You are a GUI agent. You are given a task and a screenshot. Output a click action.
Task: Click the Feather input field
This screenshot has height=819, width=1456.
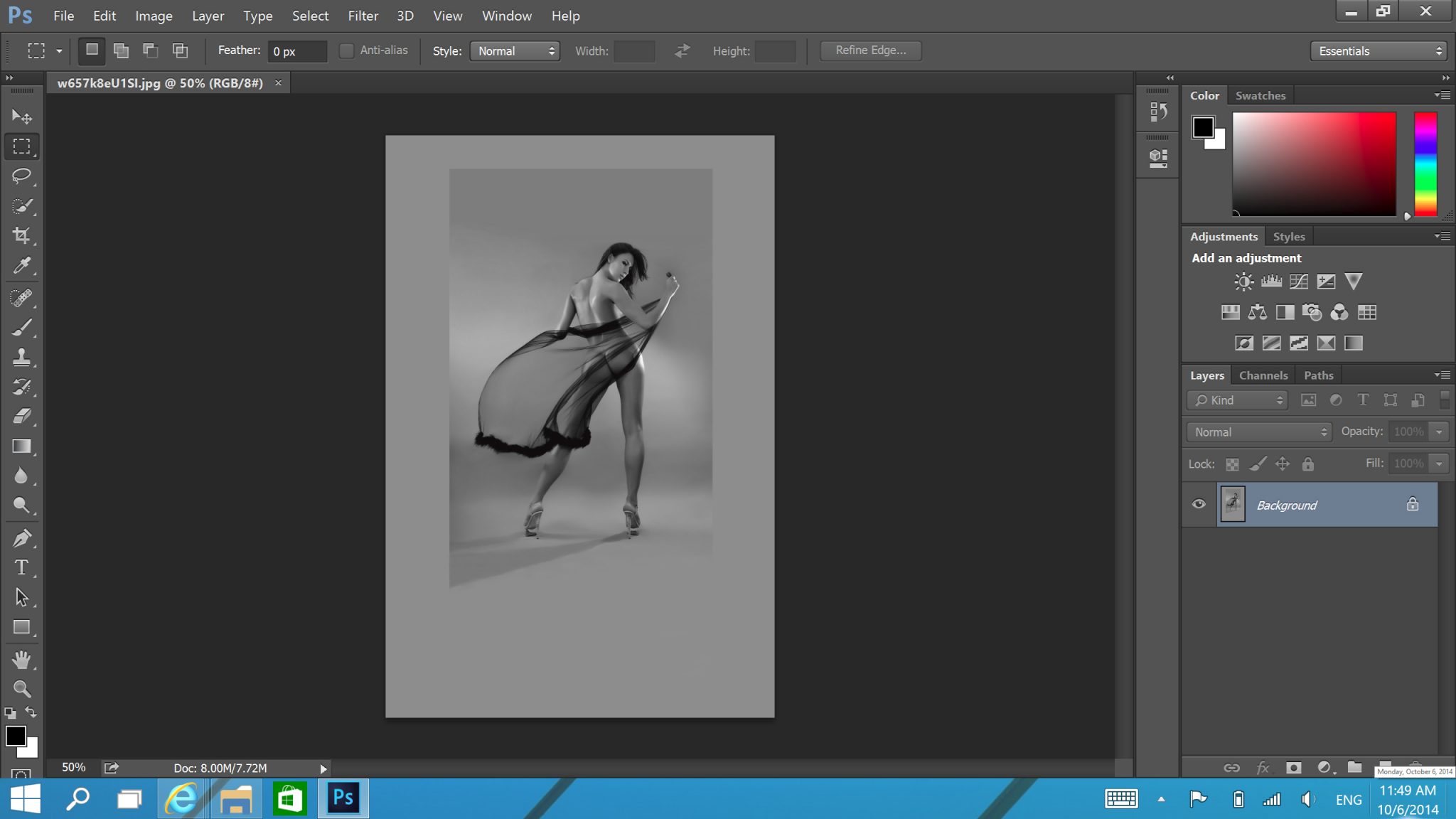pos(296,51)
